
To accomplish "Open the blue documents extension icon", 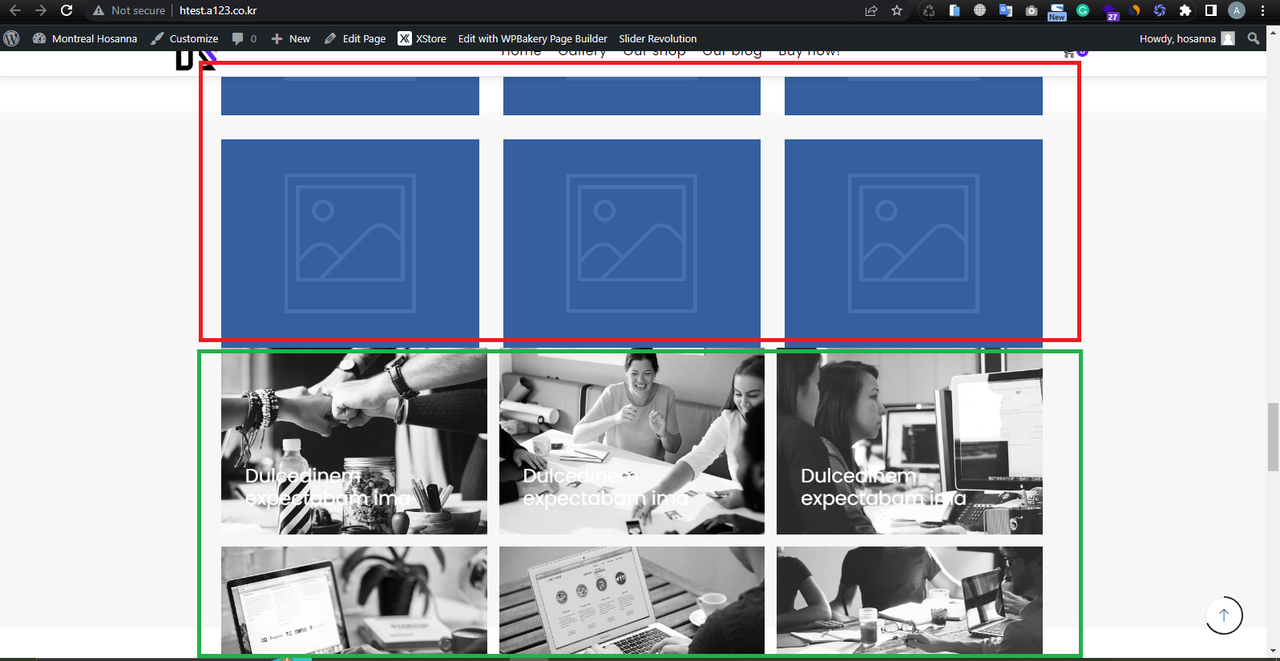I will click(x=955, y=10).
